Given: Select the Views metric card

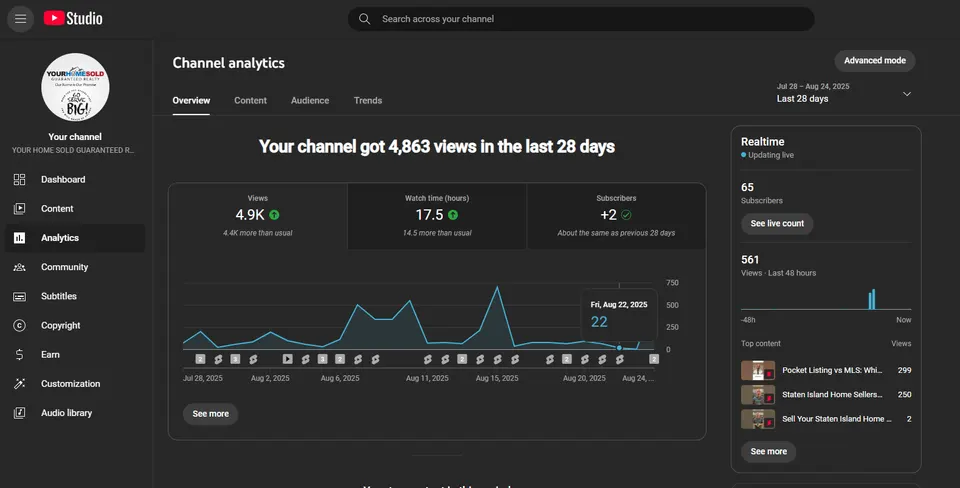Looking at the screenshot, I should (x=258, y=216).
